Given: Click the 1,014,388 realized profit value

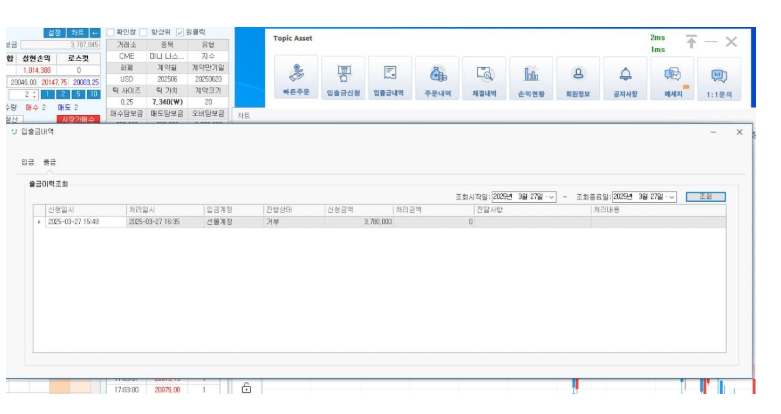Looking at the screenshot, I should pos(36,70).
